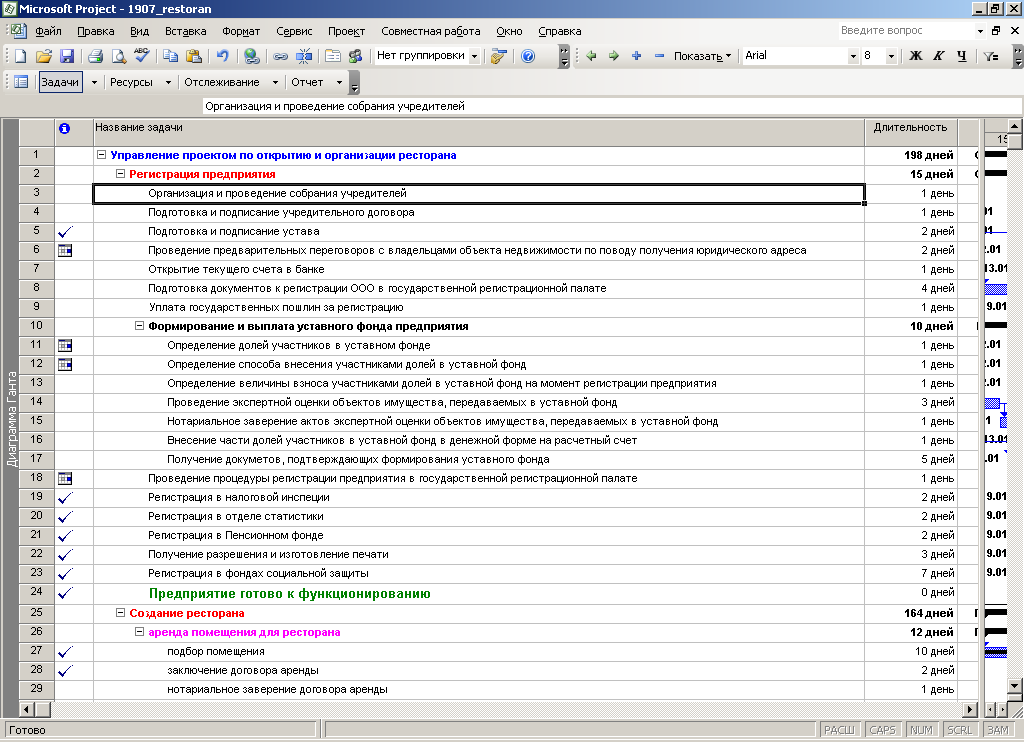Select row 8 'Подготовка документов к регистрации ООО'

(37, 287)
